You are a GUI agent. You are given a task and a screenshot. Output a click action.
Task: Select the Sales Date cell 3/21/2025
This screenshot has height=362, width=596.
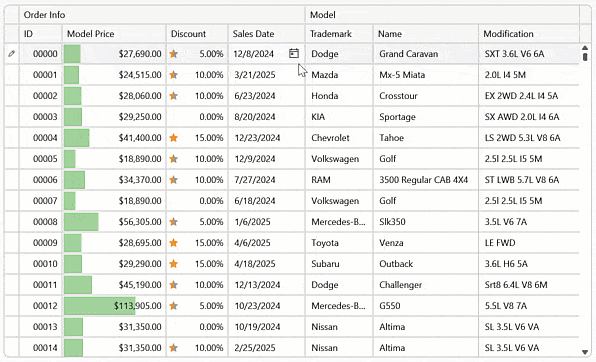click(x=266, y=75)
